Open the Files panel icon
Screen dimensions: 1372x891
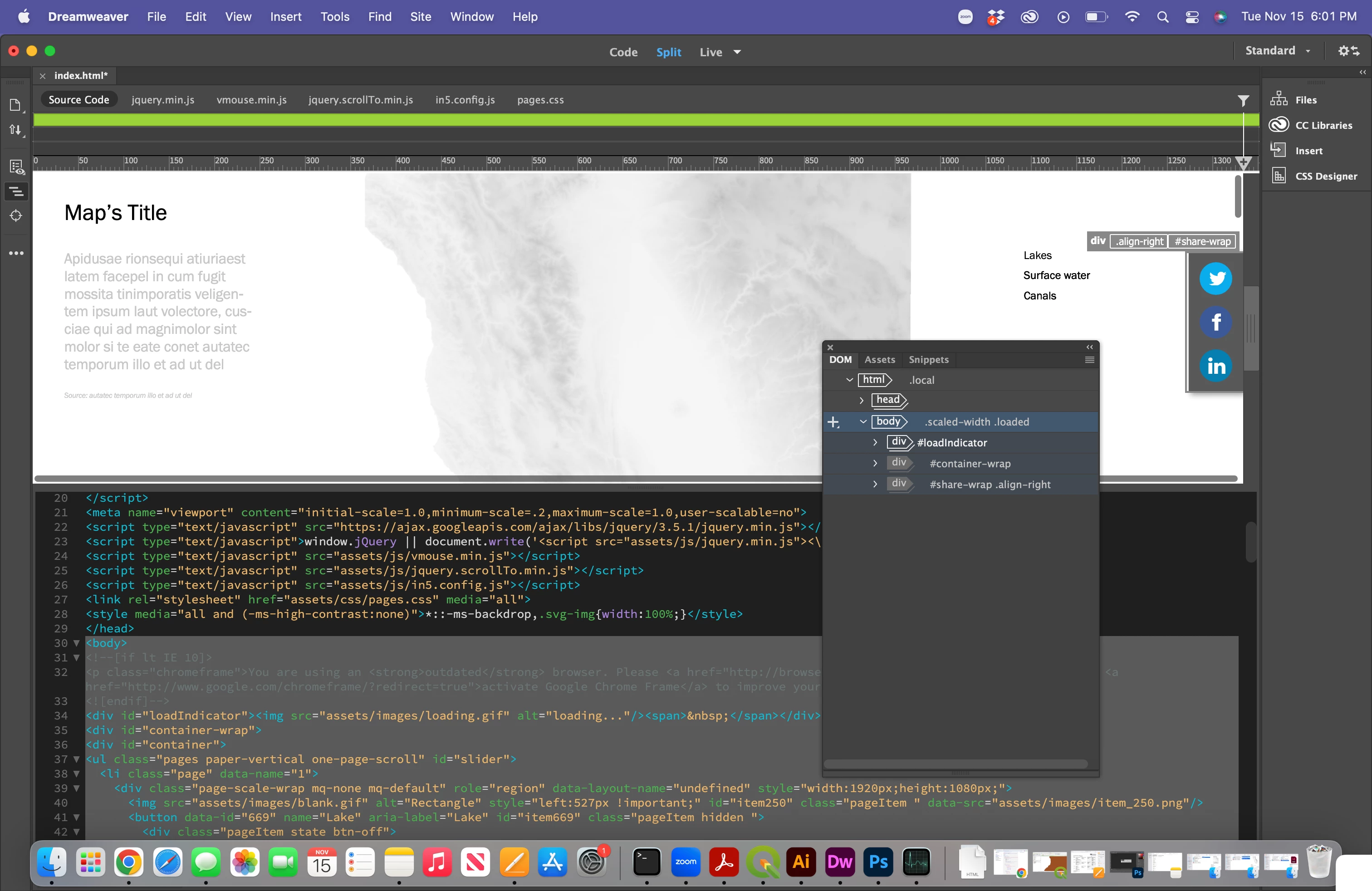1278,99
